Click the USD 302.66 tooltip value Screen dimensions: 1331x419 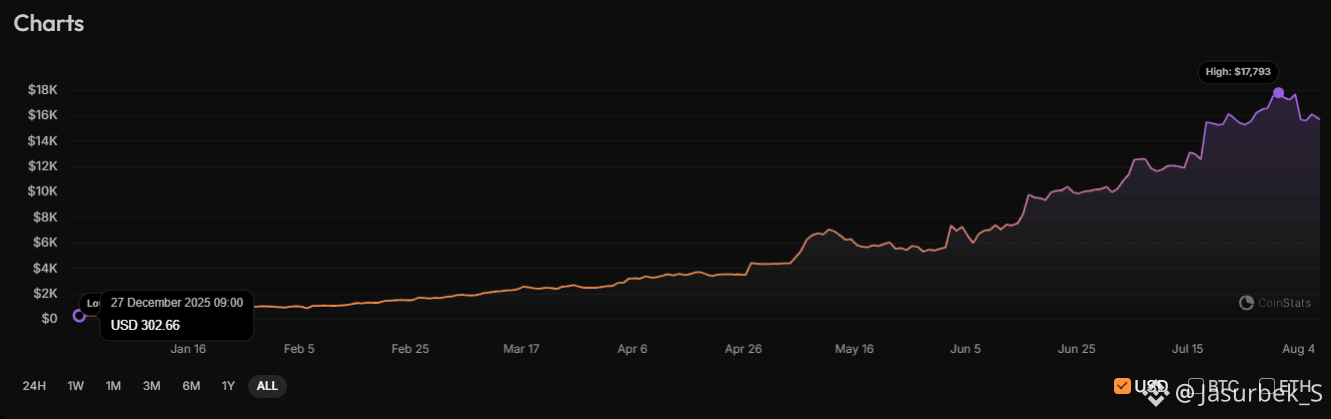pos(145,325)
